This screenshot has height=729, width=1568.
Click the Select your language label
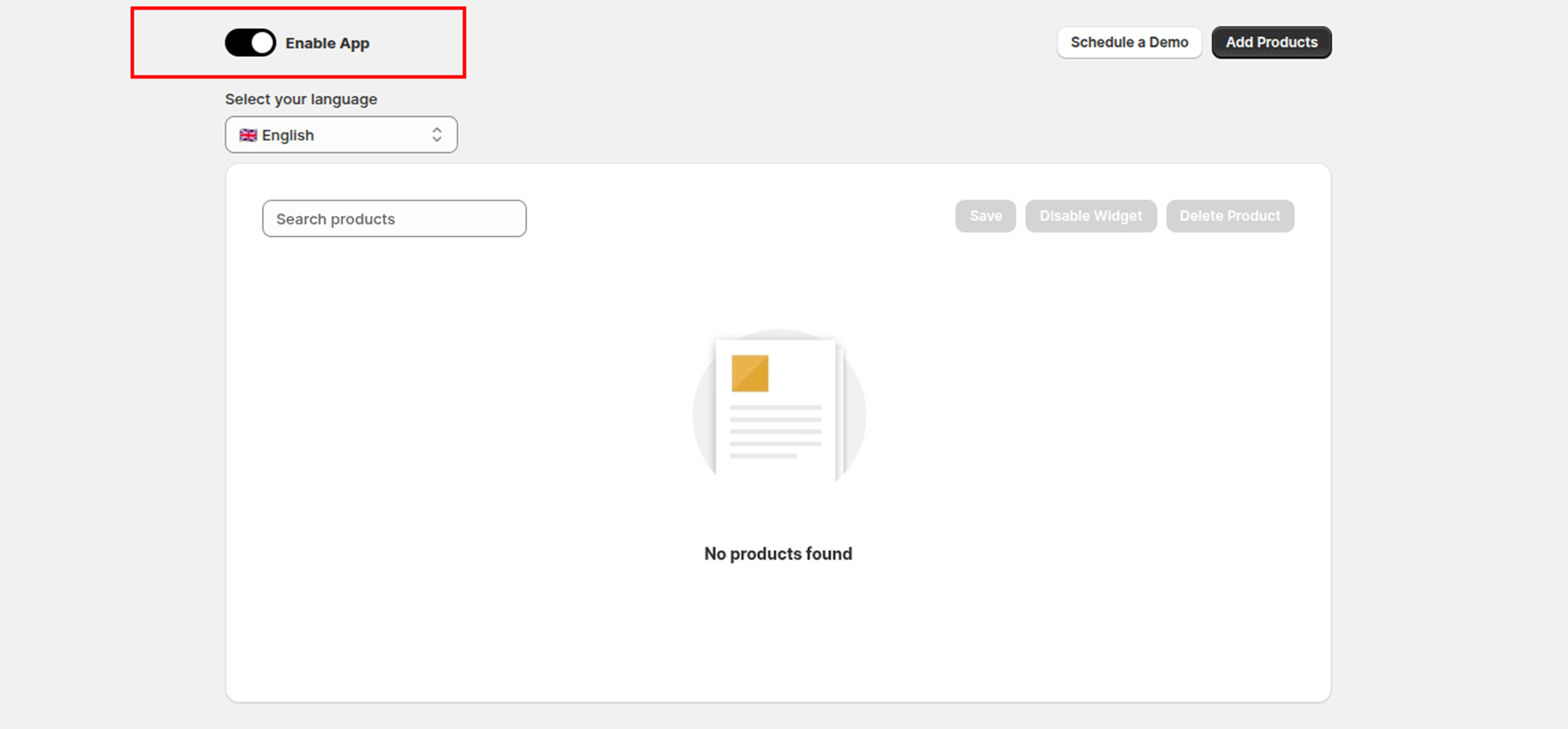[x=301, y=99]
